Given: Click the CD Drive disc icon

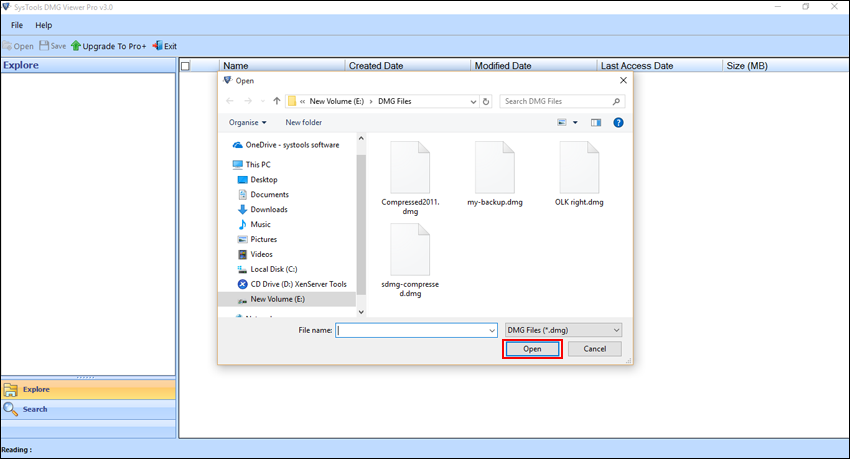Looking at the screenshot, I should click(x=242, y=284).
